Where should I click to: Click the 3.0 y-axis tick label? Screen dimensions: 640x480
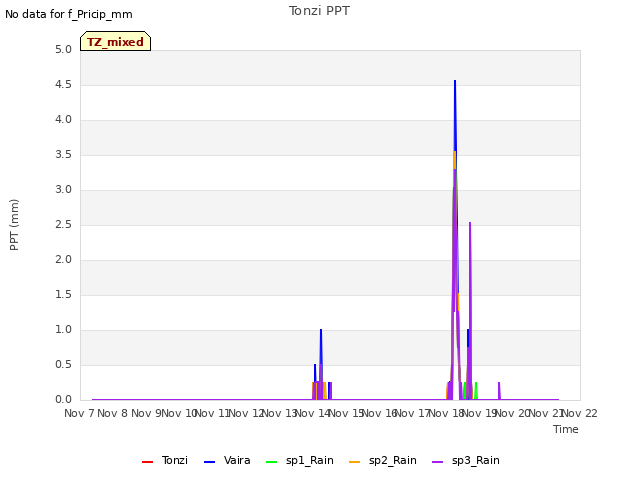(x=64, y=189)
